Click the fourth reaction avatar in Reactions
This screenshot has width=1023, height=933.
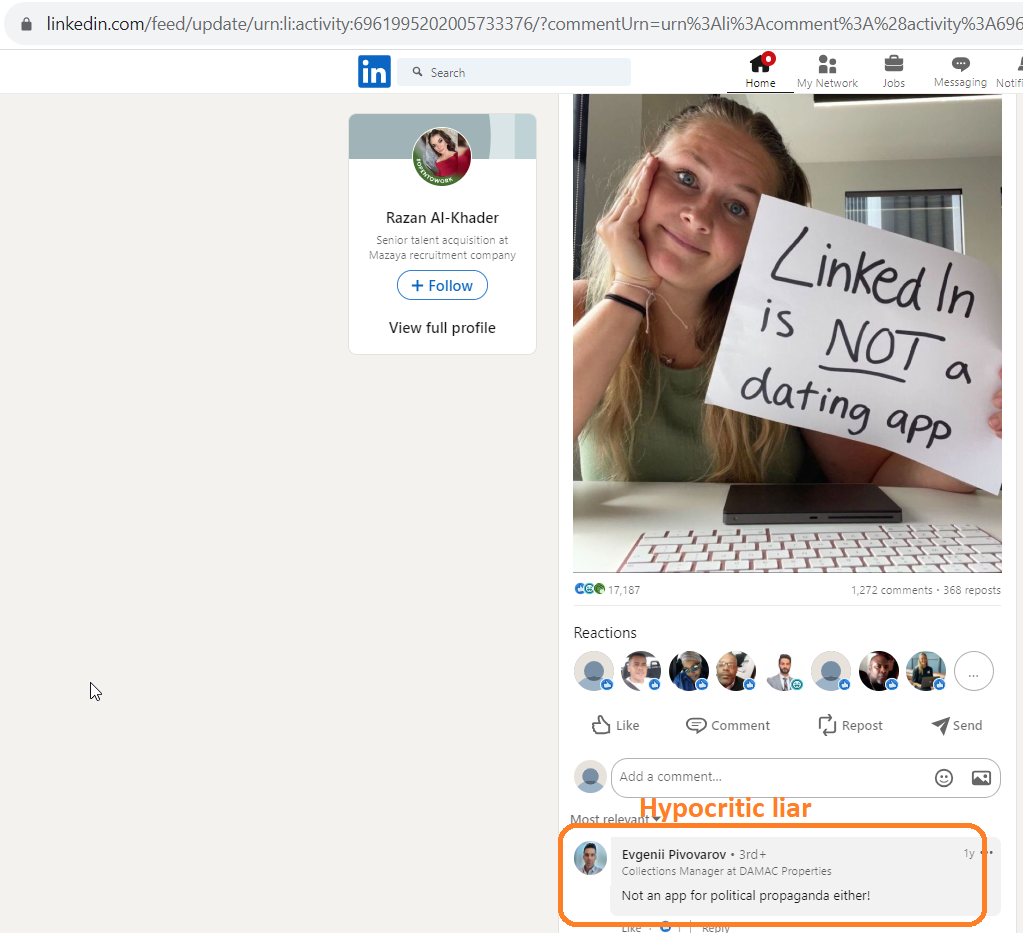736,671
